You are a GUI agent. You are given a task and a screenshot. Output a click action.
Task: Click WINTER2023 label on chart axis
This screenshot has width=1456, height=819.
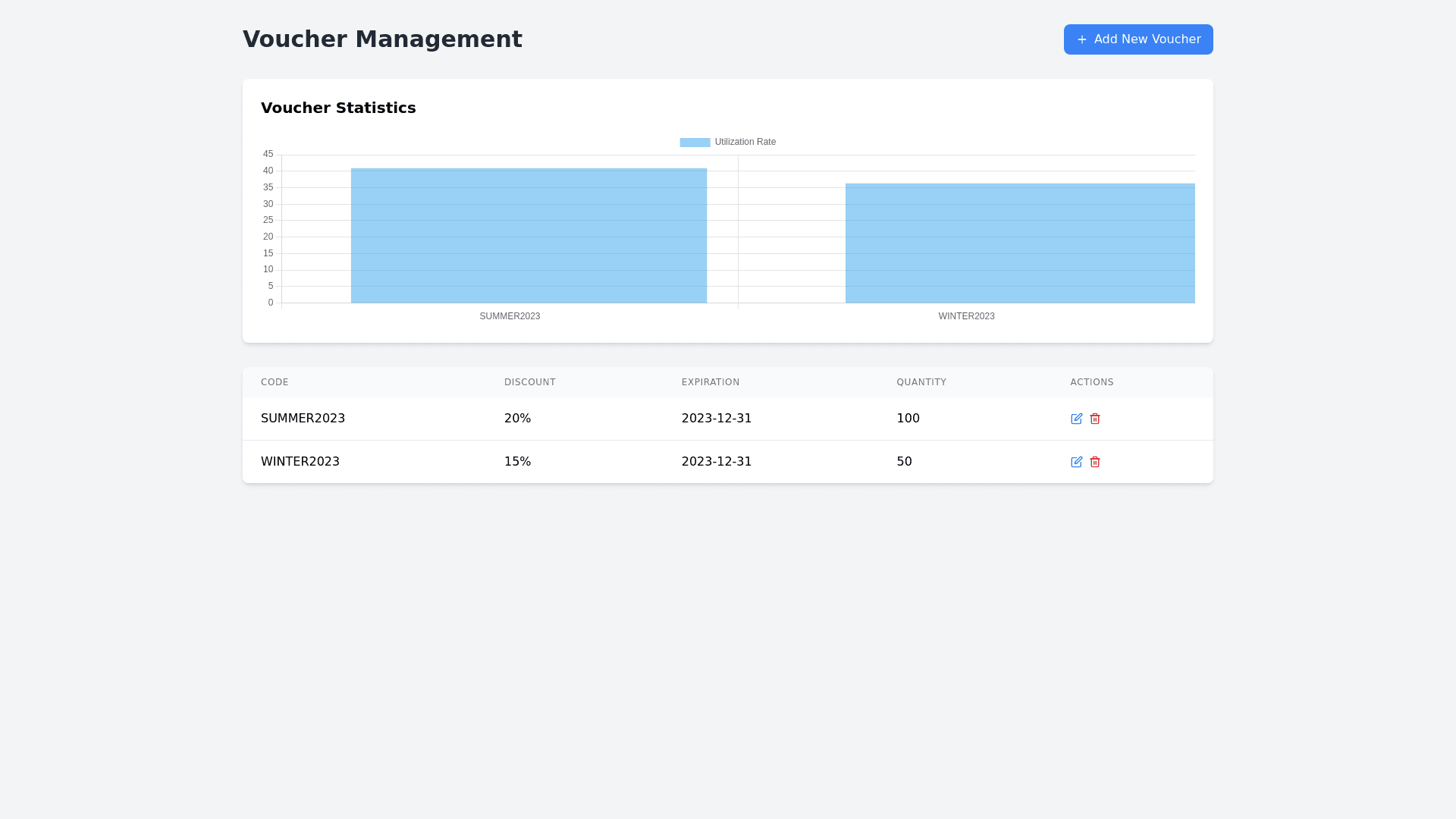pos(966,316)
